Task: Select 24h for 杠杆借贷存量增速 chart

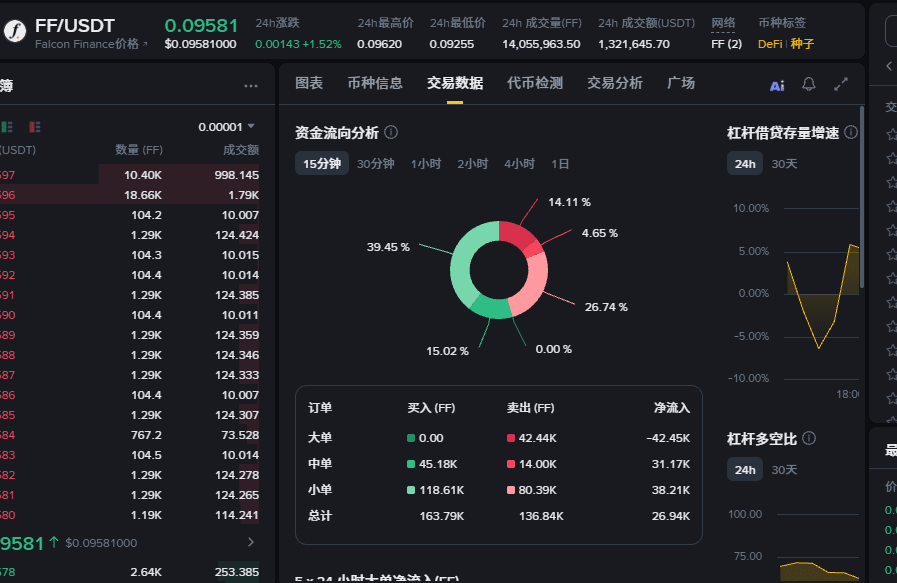Action: 745,164
